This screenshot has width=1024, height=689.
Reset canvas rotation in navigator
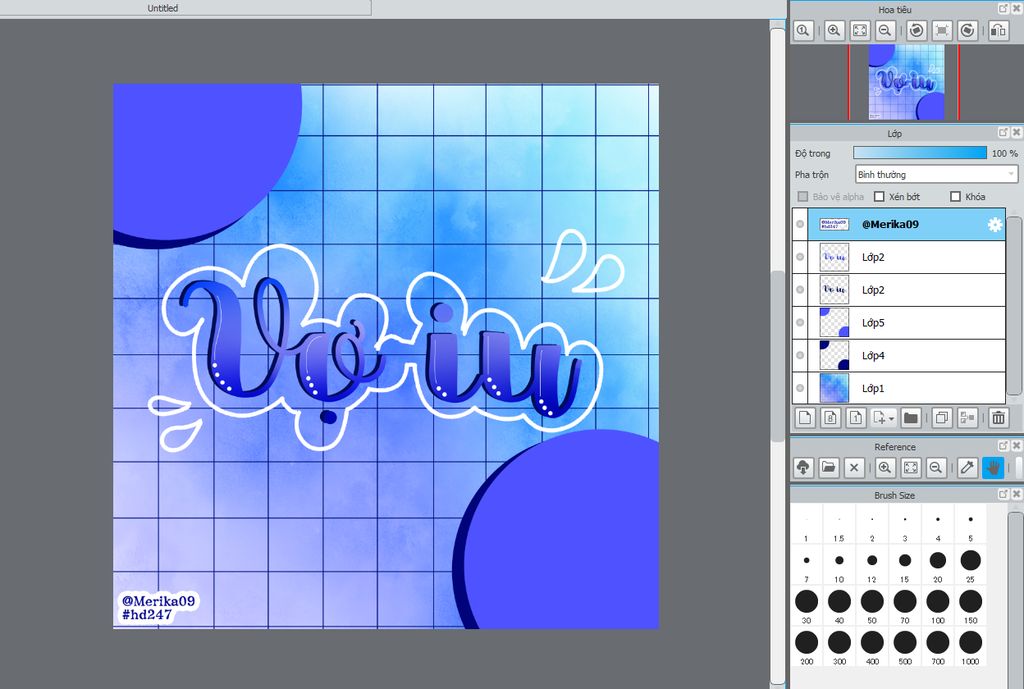(942, 31)
